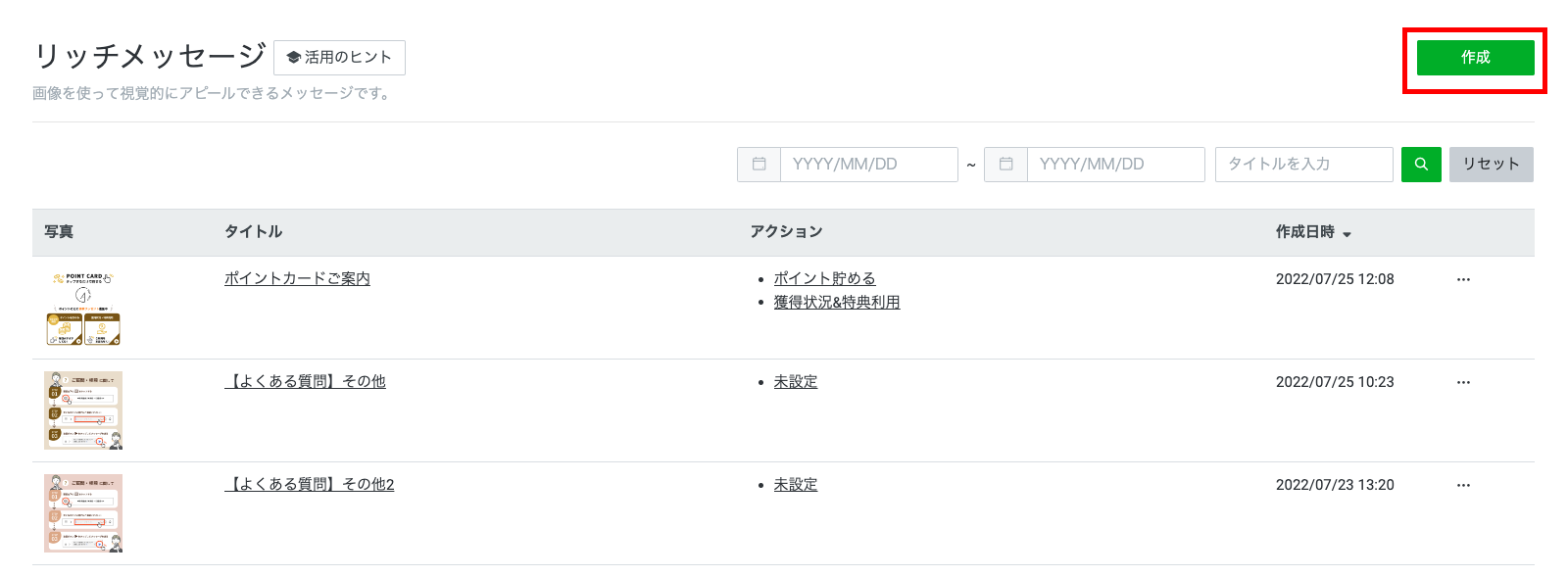Click the リセット button
The width and height of the screenshot is (1568, 577).
pos(1491,165)
